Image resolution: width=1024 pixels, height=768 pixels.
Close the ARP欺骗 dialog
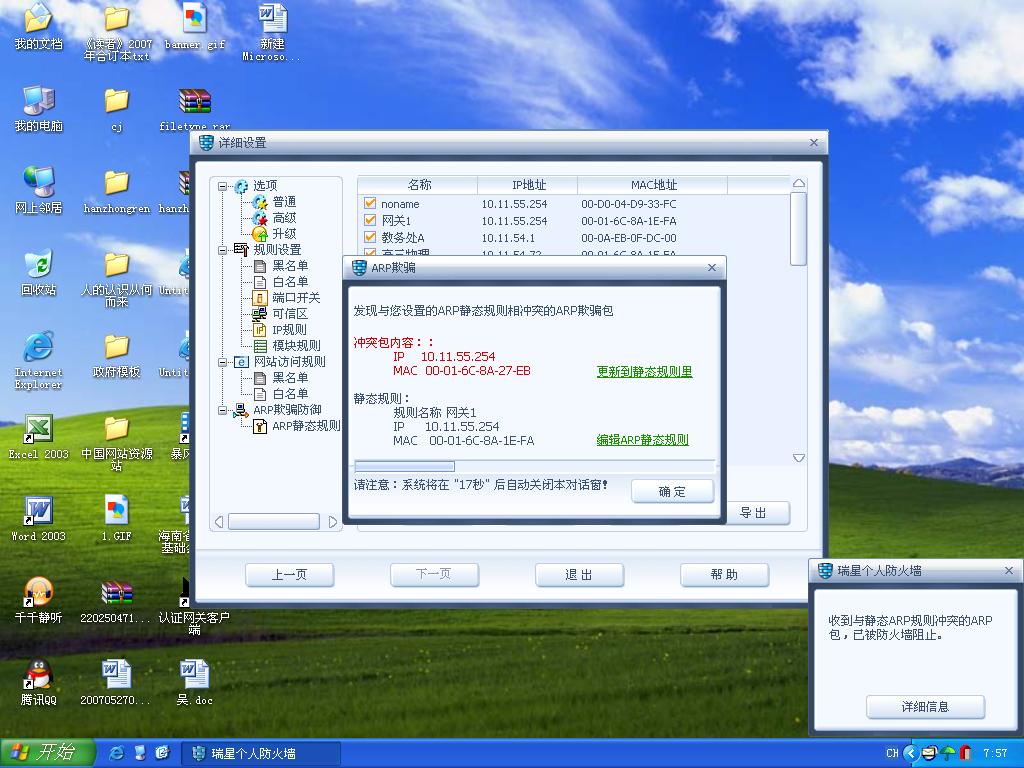(712, 268)
